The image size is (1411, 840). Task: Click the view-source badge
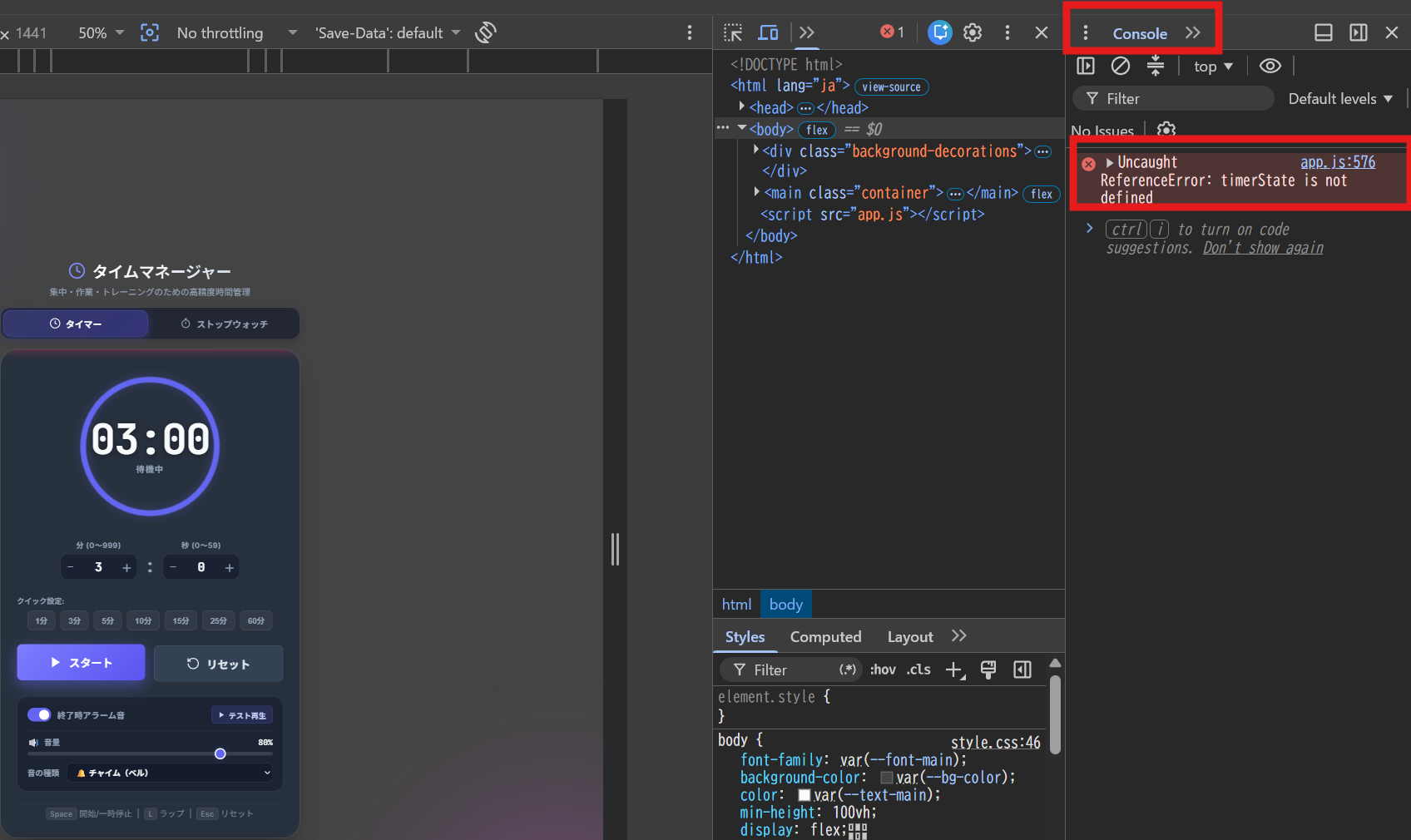tap(891, 86)
